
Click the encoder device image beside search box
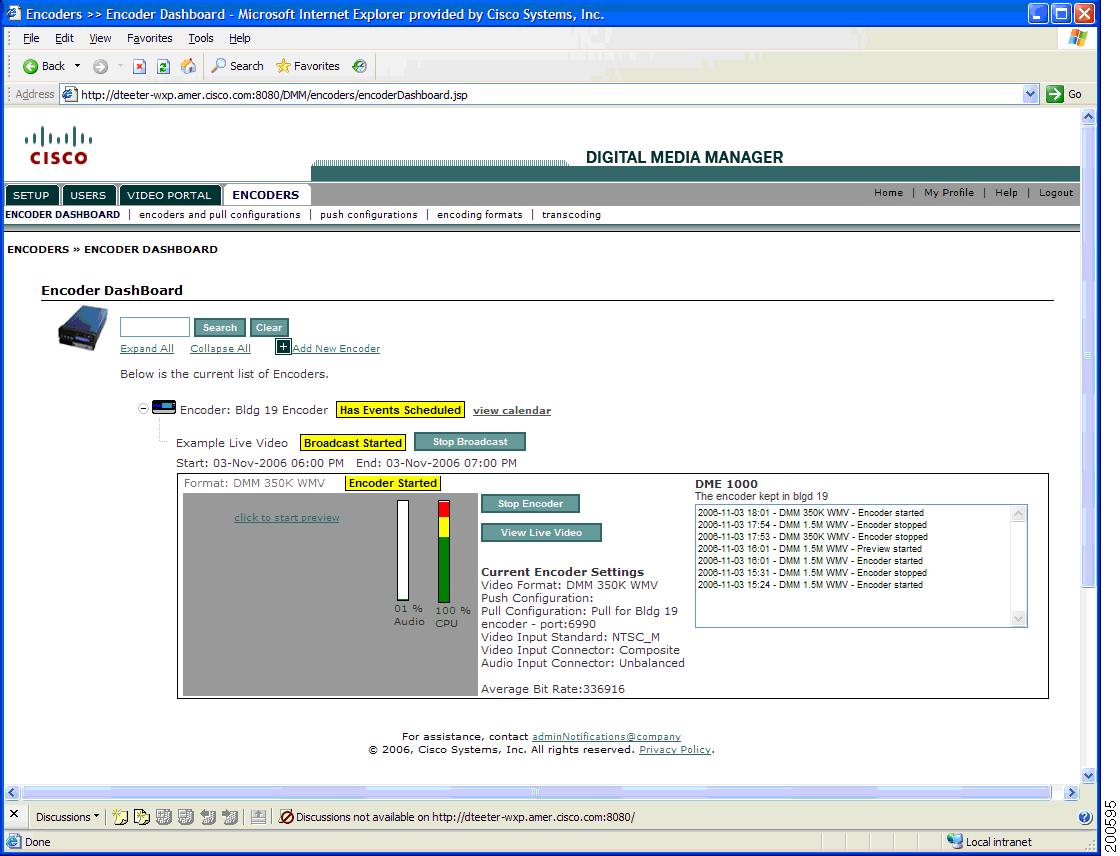click(80, 328)
